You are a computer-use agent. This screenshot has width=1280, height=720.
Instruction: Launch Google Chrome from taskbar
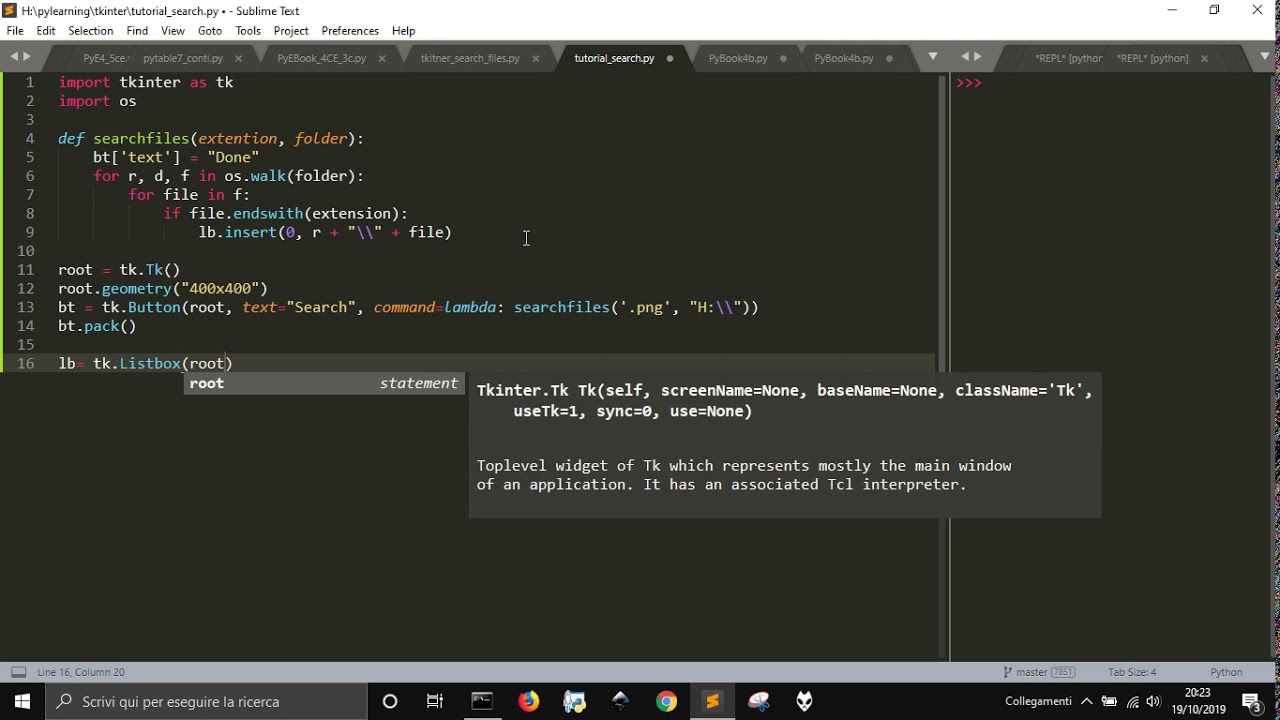pos(666,701)
